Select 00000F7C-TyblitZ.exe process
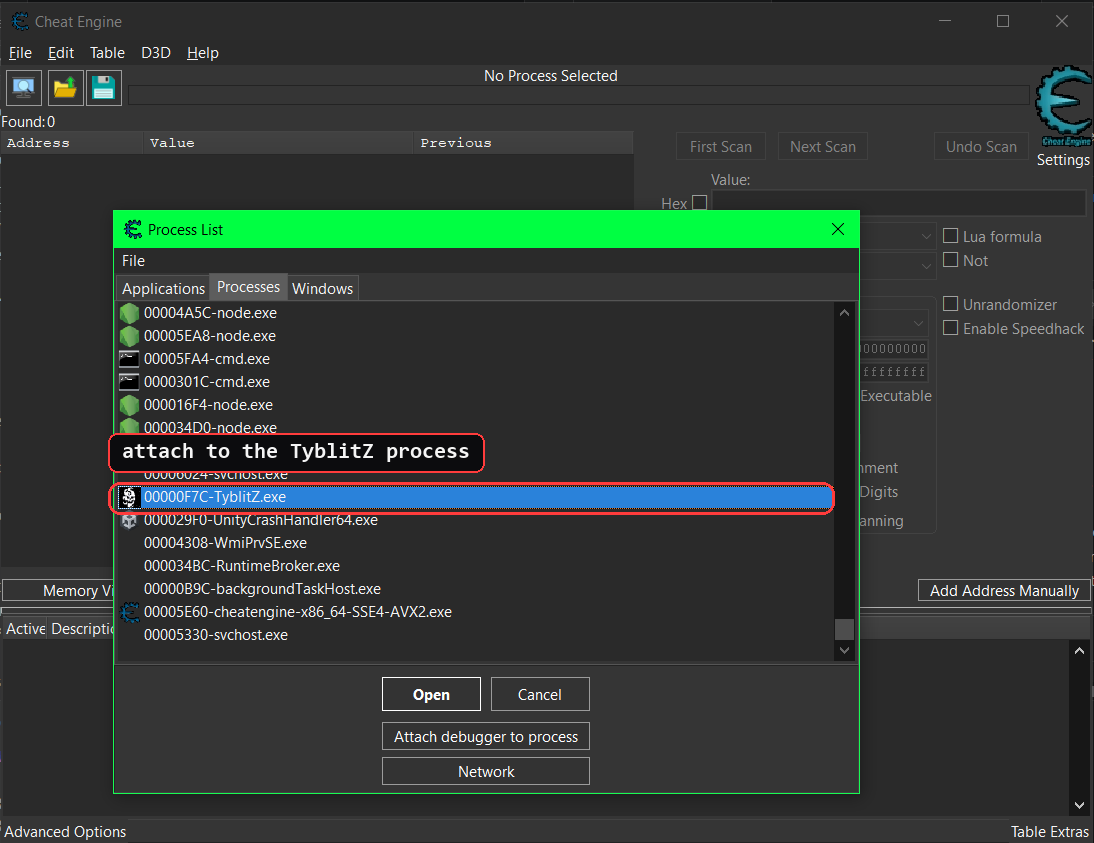Viewport: 1094px width, 843px height. 475,497
